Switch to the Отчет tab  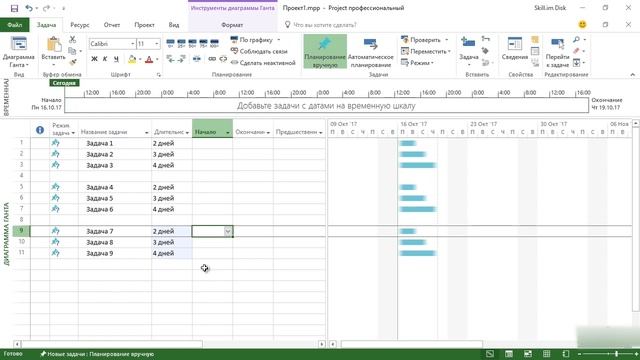pyautogui.click(x=112, y=25)
